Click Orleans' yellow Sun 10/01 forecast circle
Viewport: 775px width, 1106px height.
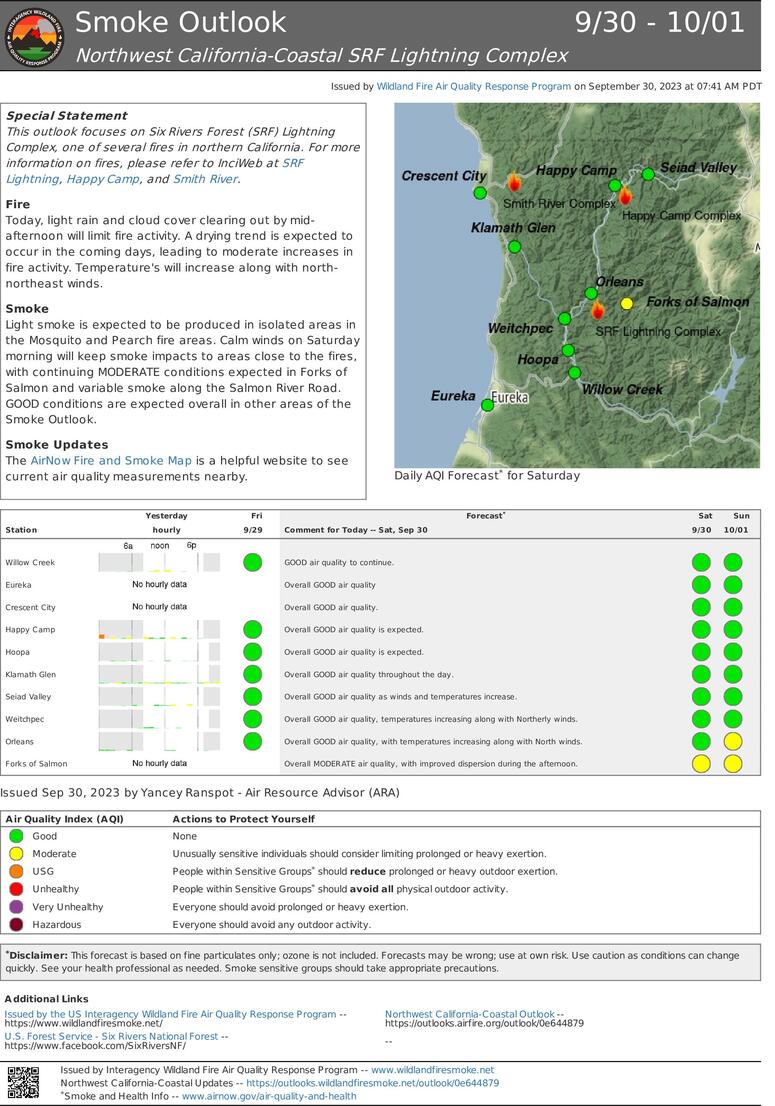pyautogui.click(x=733, y=741)
